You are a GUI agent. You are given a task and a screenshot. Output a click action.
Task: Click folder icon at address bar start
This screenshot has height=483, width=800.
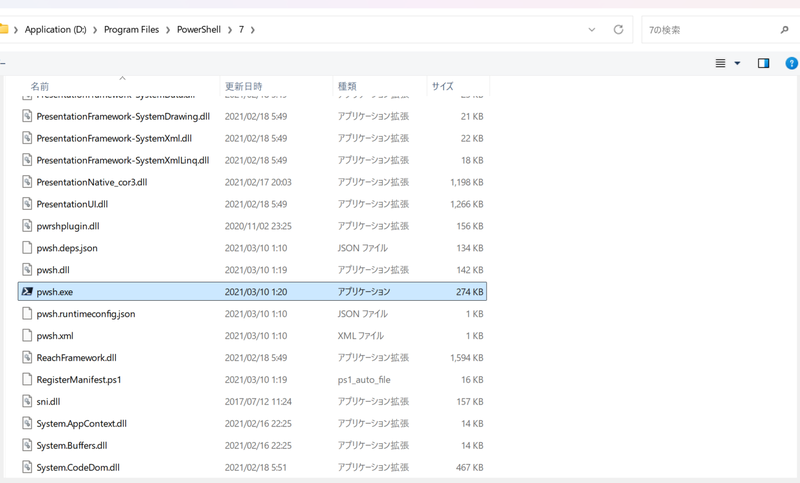click(x=4, y=29)
